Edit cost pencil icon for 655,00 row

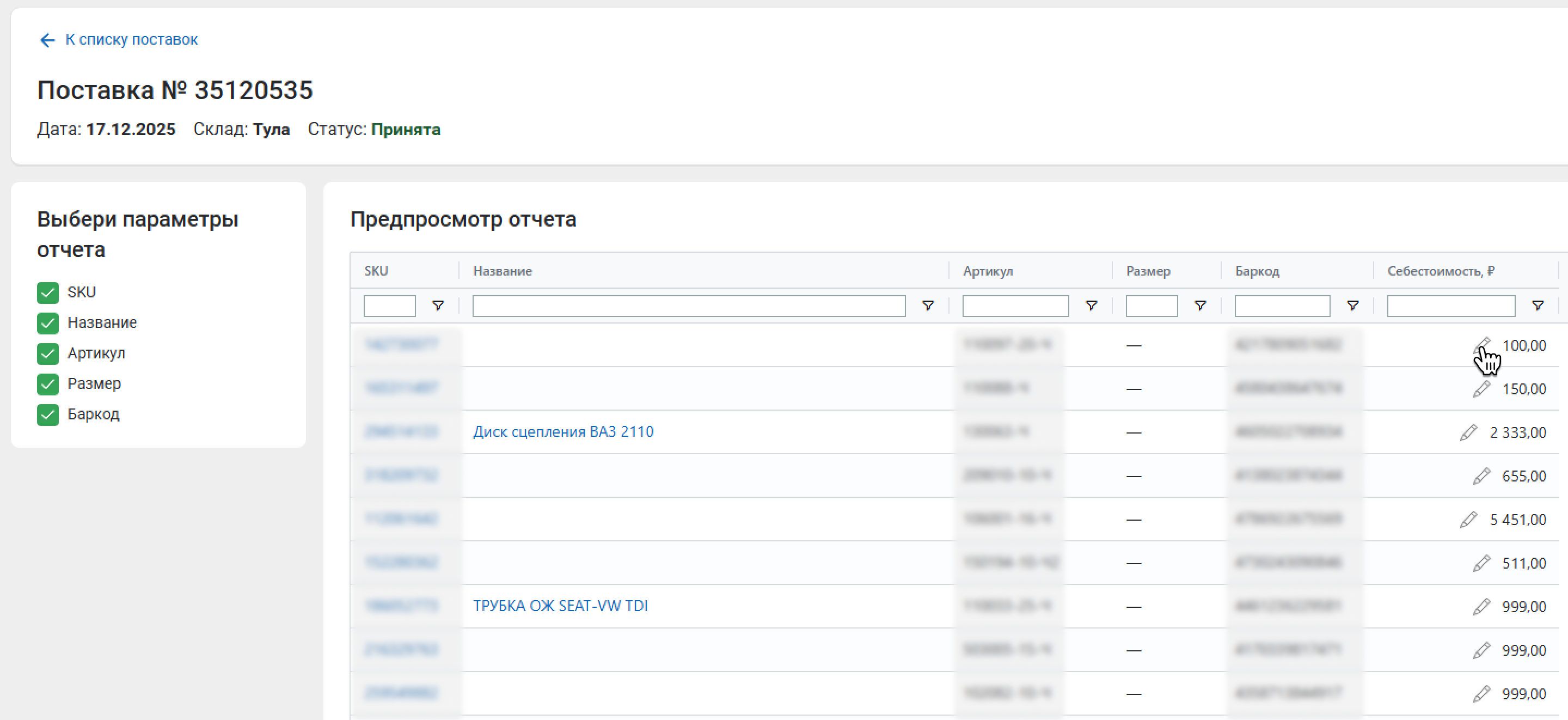click(x=1481, y=476)
